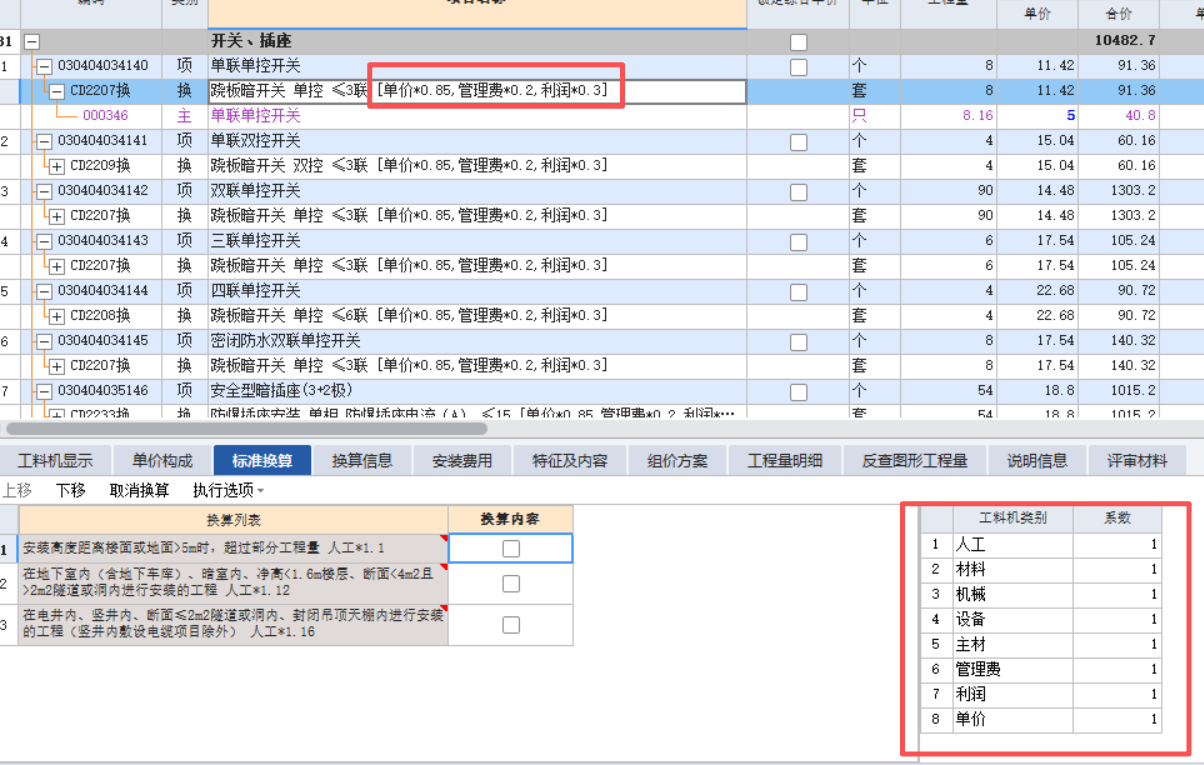Check the 换算内容 box for 安装高度>5m rule
1204x765 pixels.
[512, 548]
